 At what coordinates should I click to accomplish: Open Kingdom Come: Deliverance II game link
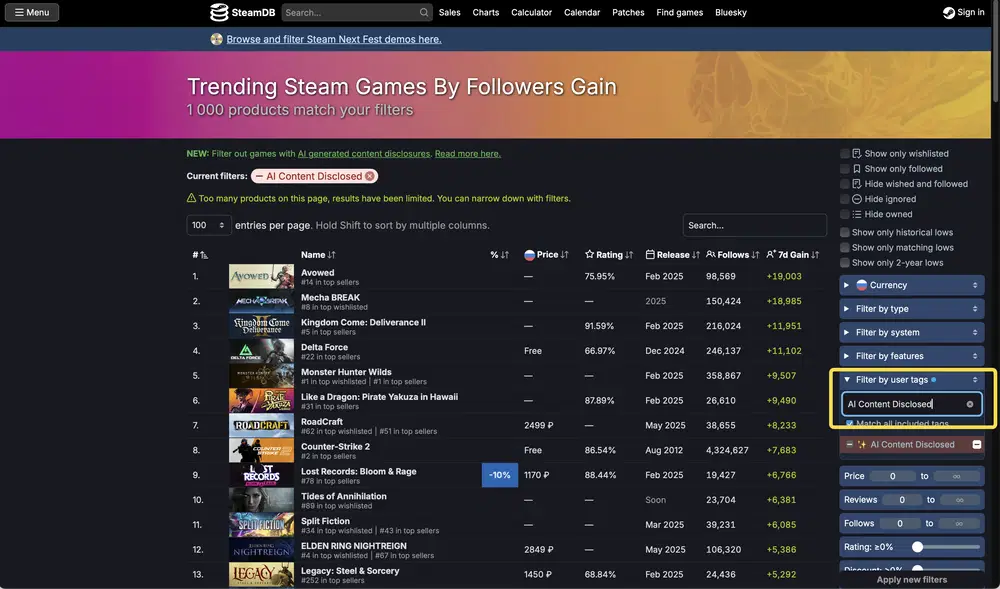[x=364, y=323]
